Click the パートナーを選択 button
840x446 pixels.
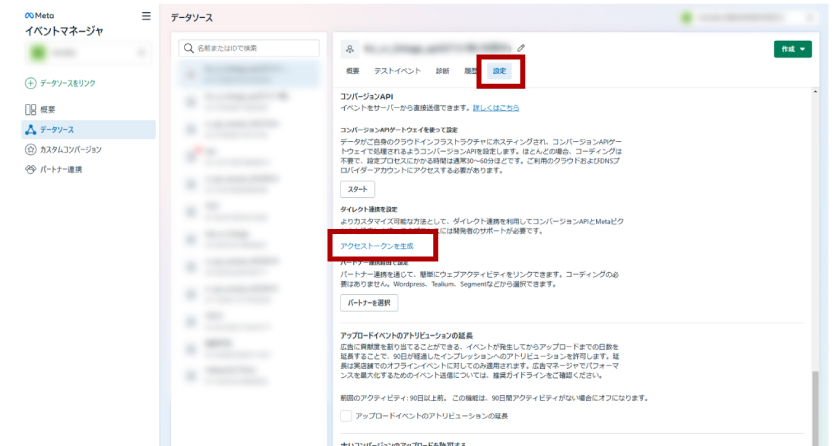[369, 303]
